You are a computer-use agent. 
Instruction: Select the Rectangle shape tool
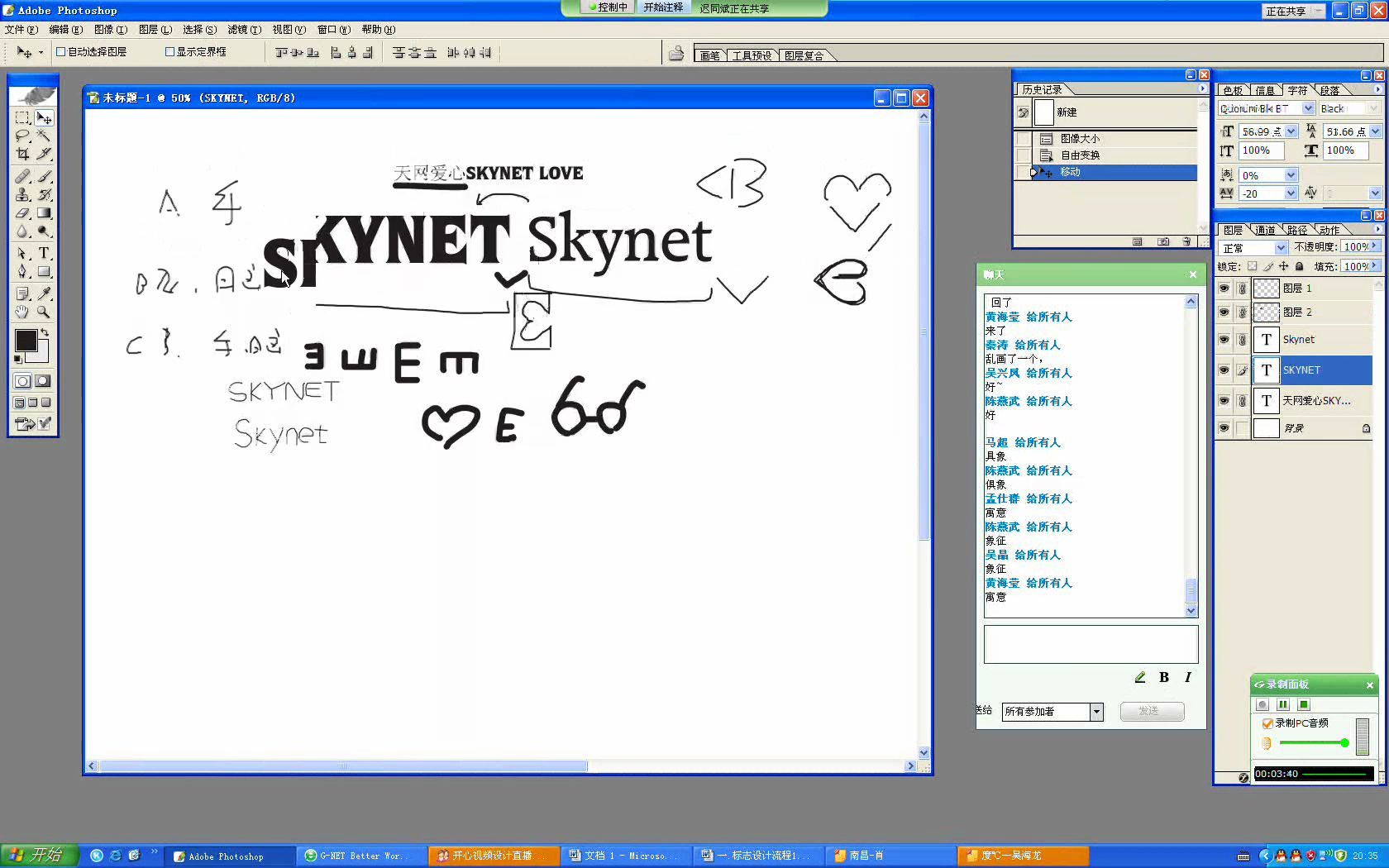[x=44, y=271]
